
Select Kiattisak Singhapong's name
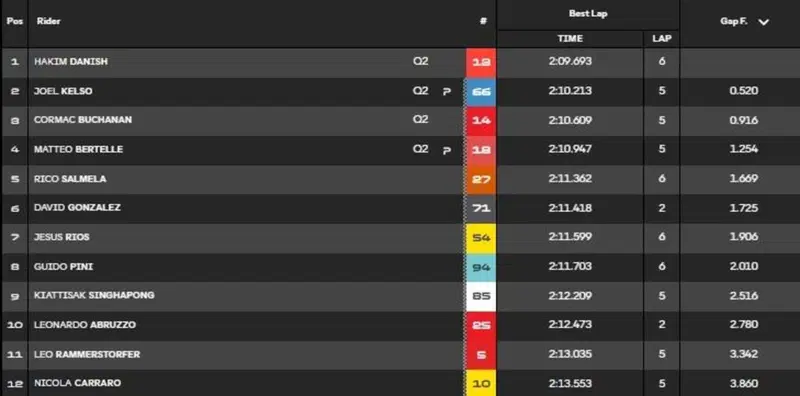point(94,295)
